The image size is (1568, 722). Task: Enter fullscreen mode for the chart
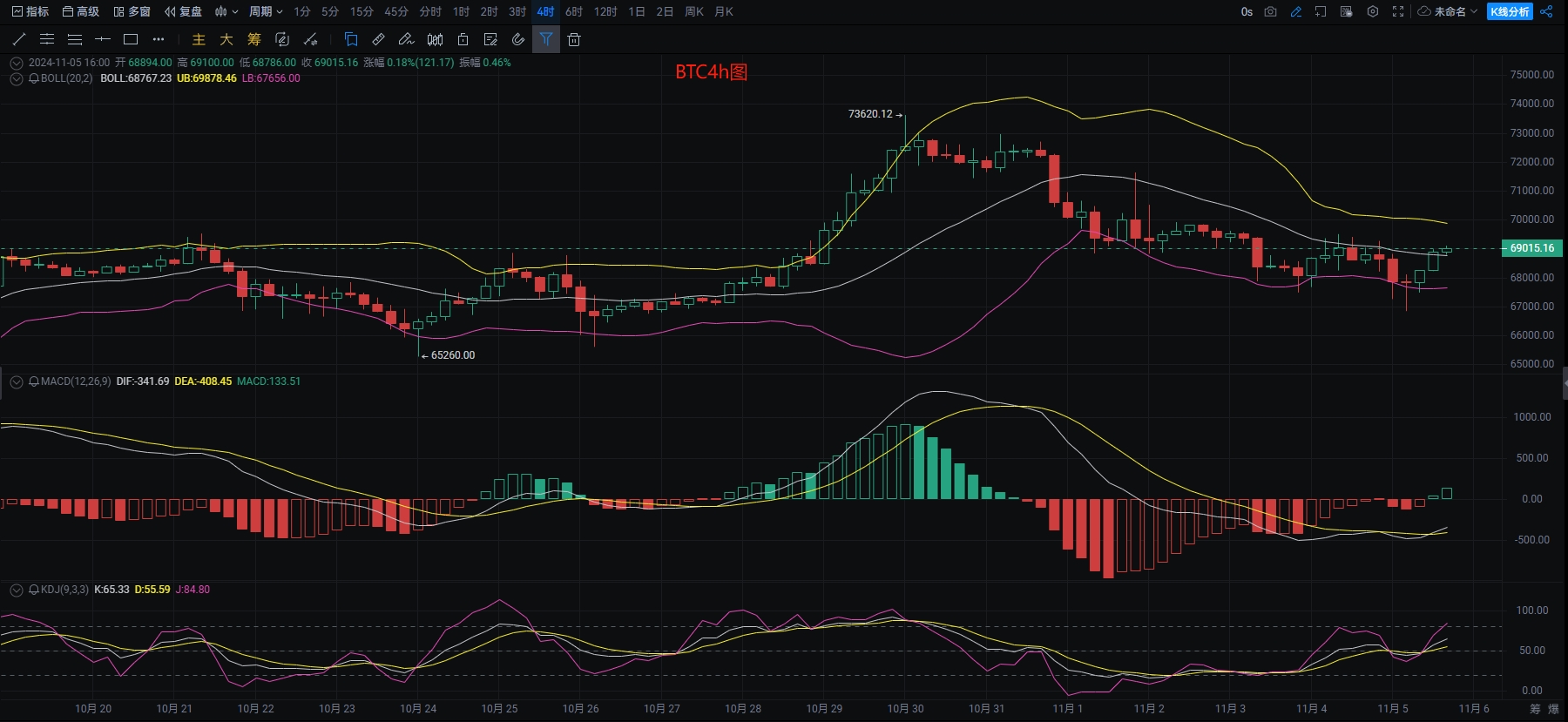click(x=1398, y=11)
